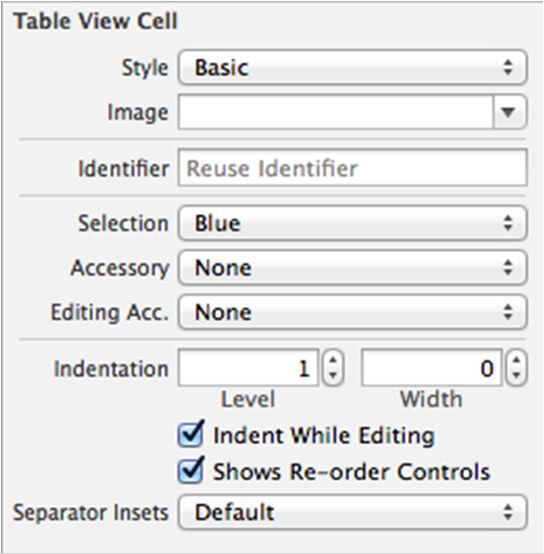Uncheck the Indent While Editing checkbox
The image size is (544, 554).
[x=191, y=435]
